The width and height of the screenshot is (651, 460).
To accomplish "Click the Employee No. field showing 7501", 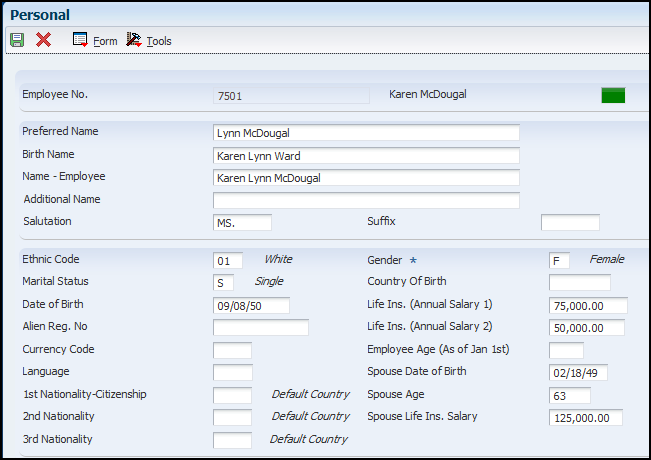I will click(291, 95).
